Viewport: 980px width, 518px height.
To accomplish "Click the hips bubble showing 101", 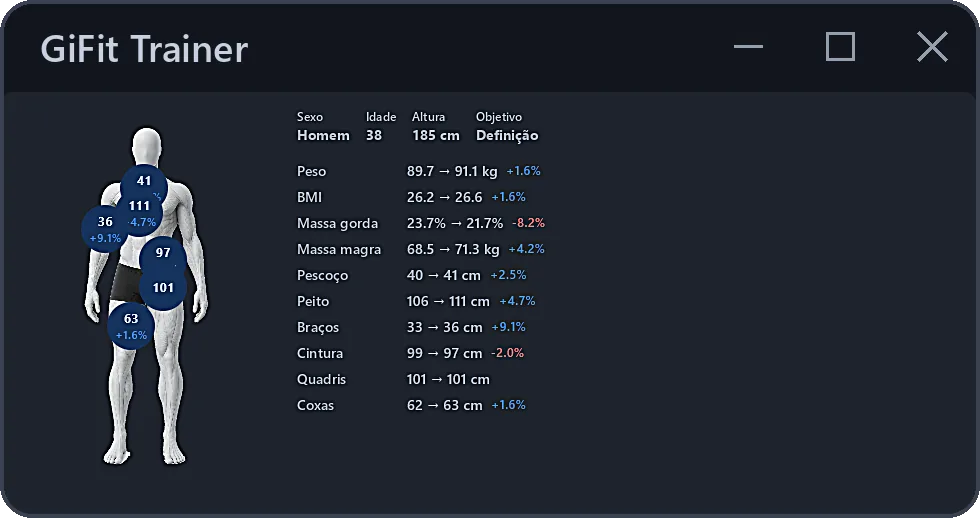I will point(163,287).
